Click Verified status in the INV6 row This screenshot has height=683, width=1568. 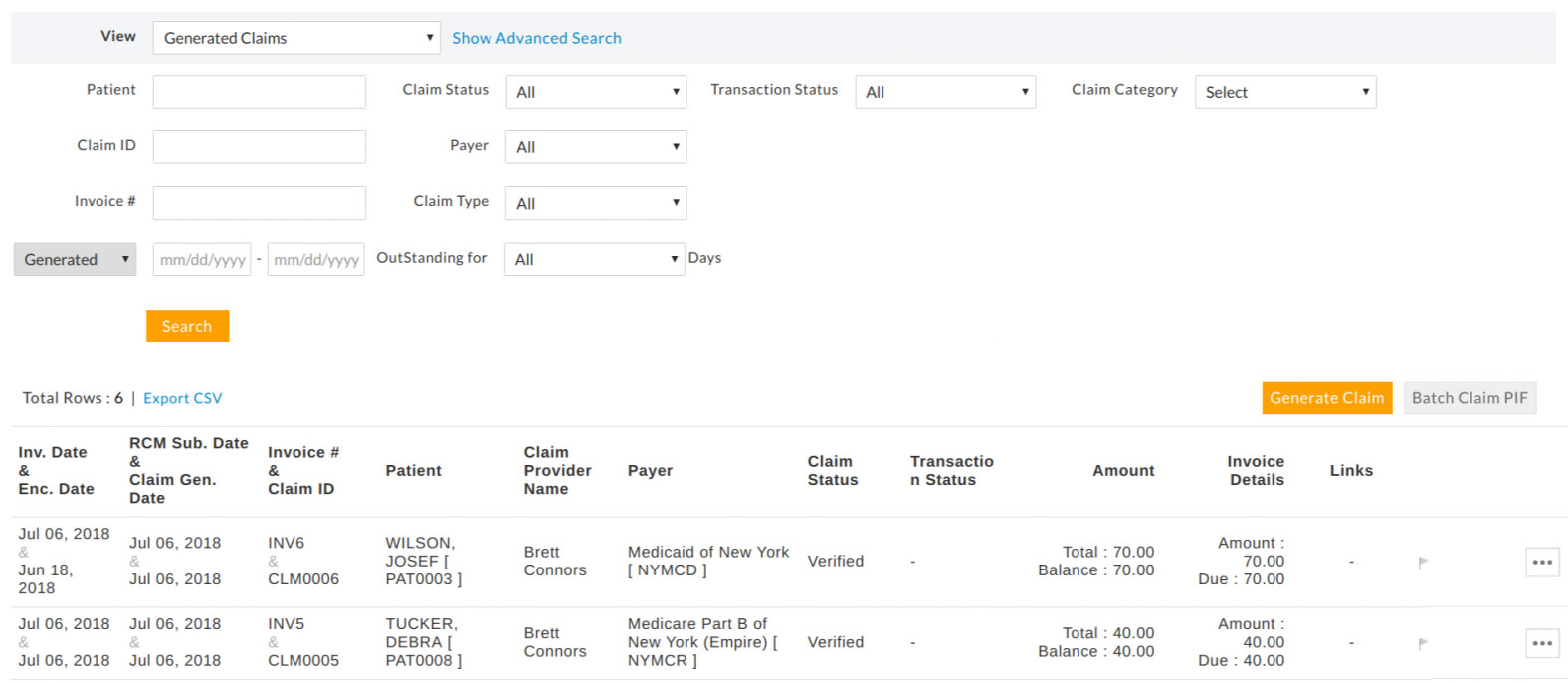pos(836,562)
